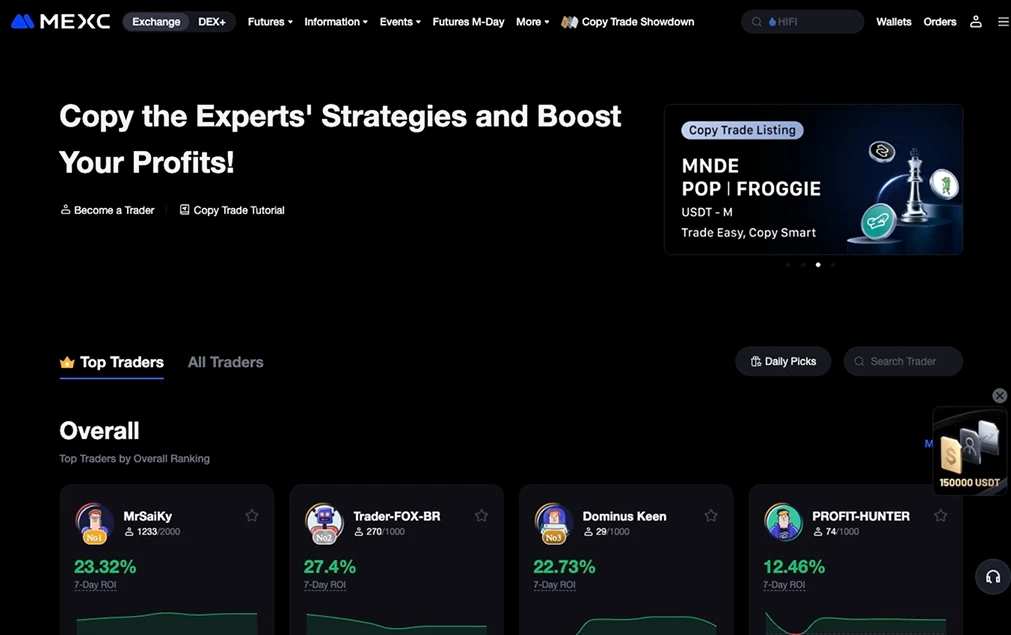Open Dominus Keen trader name
Viewport: 1011px width, 635px height.
click(x=624, y=516)
